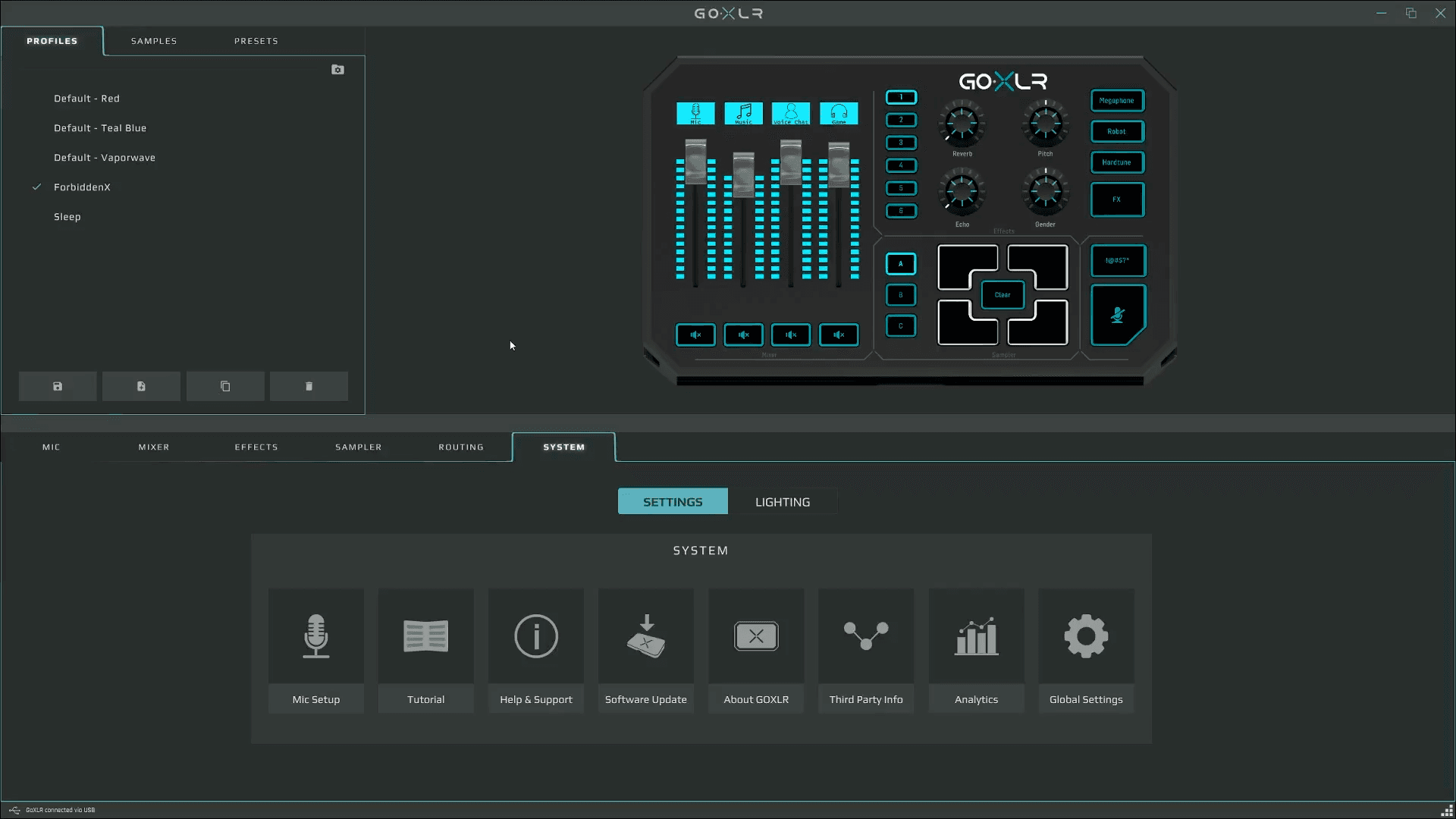The width and height of the screenshot is (1456, 819).
Task: Create a new profile with the add-file icon
Action: tap(141, 386)
